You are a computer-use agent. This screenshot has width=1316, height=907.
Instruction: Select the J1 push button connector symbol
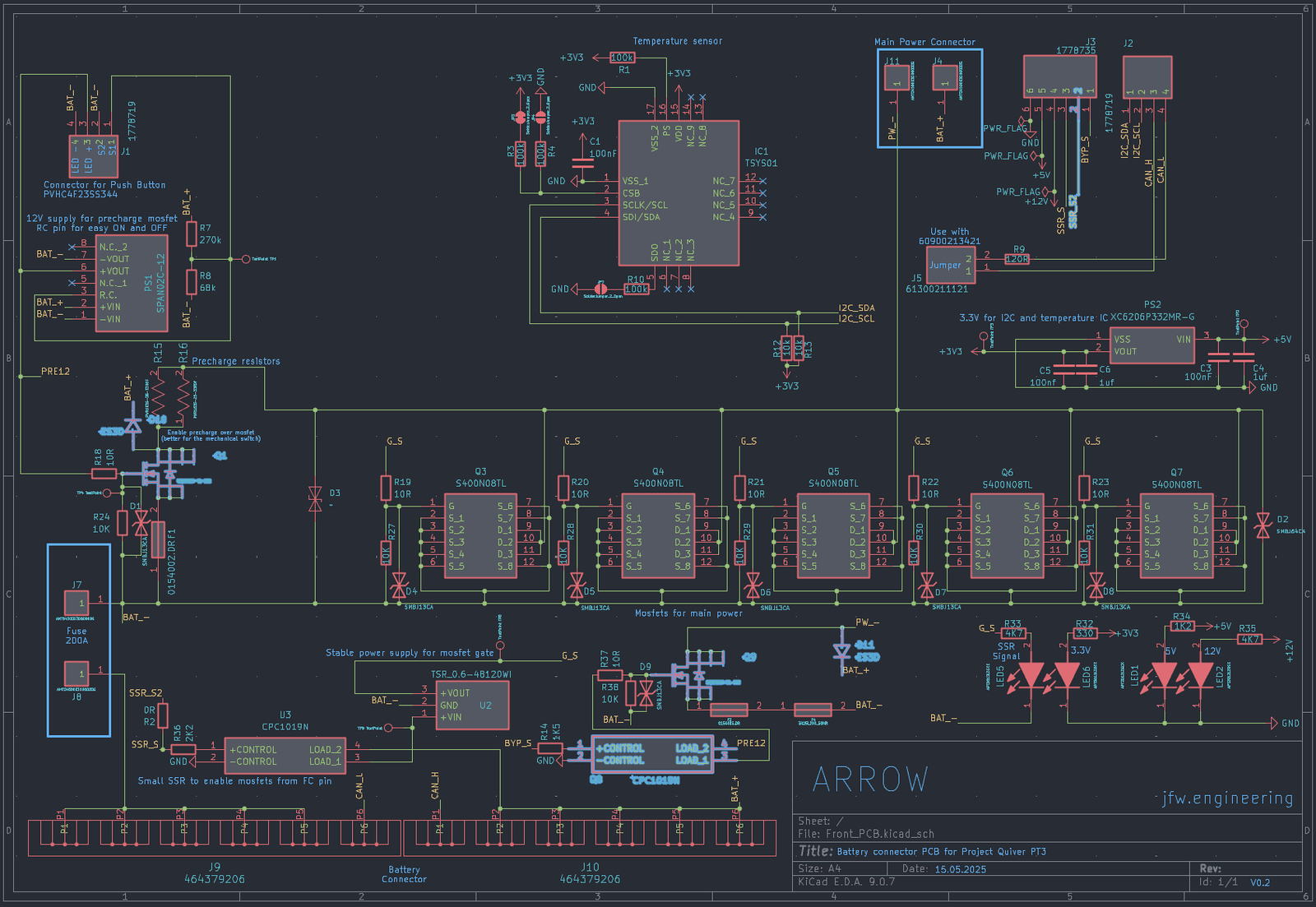point(94,156)
